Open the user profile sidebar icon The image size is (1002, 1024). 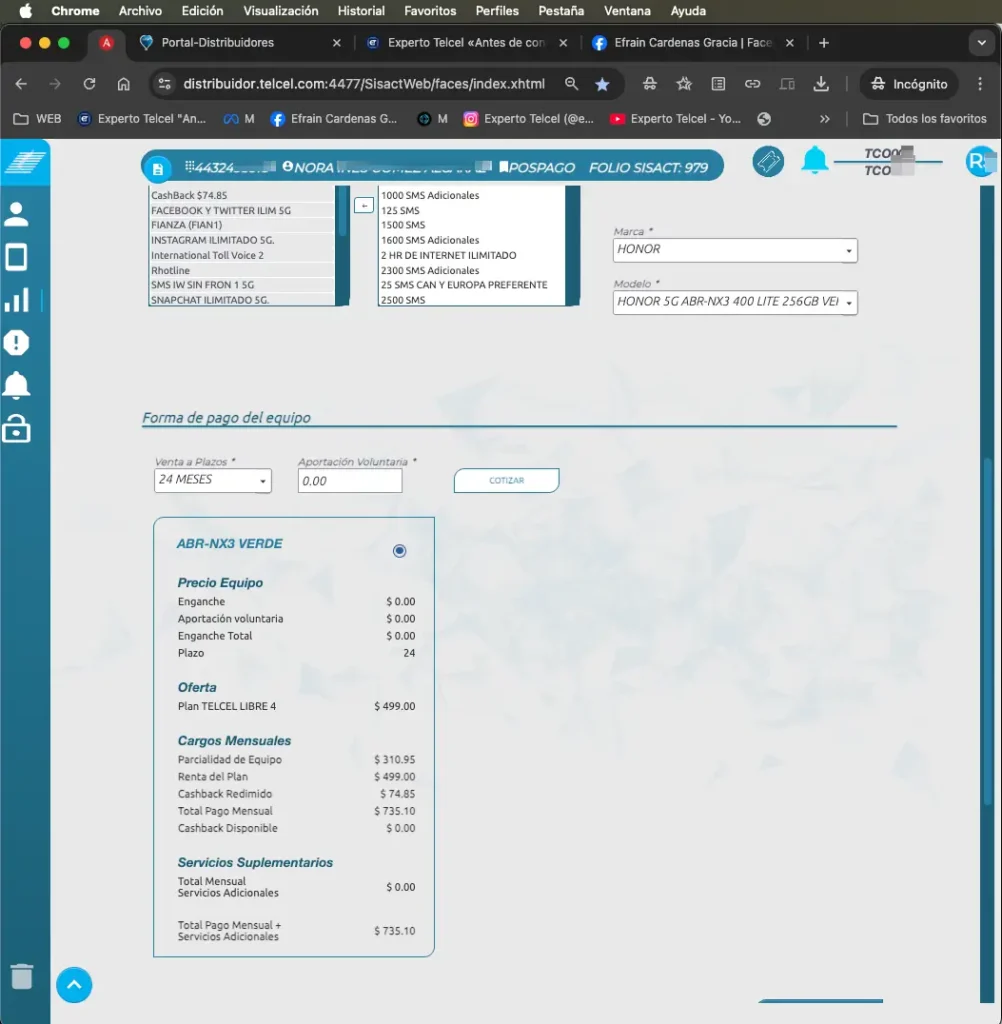[16, 214]
